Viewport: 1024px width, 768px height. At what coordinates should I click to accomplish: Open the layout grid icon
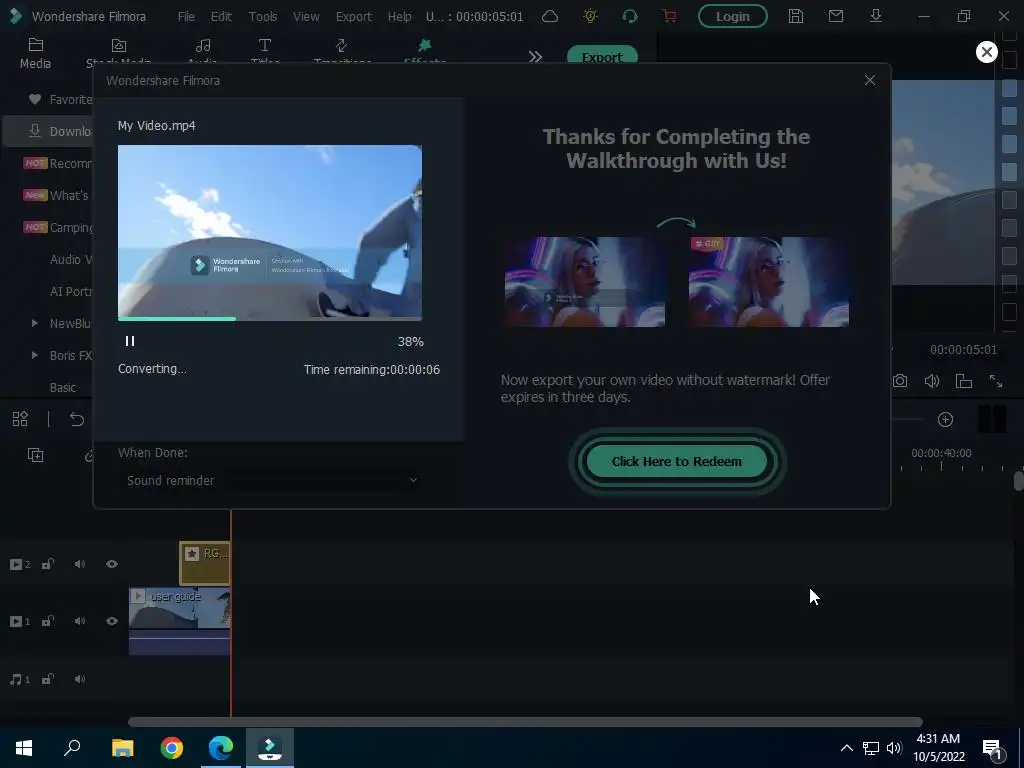[x=20, y=419]
